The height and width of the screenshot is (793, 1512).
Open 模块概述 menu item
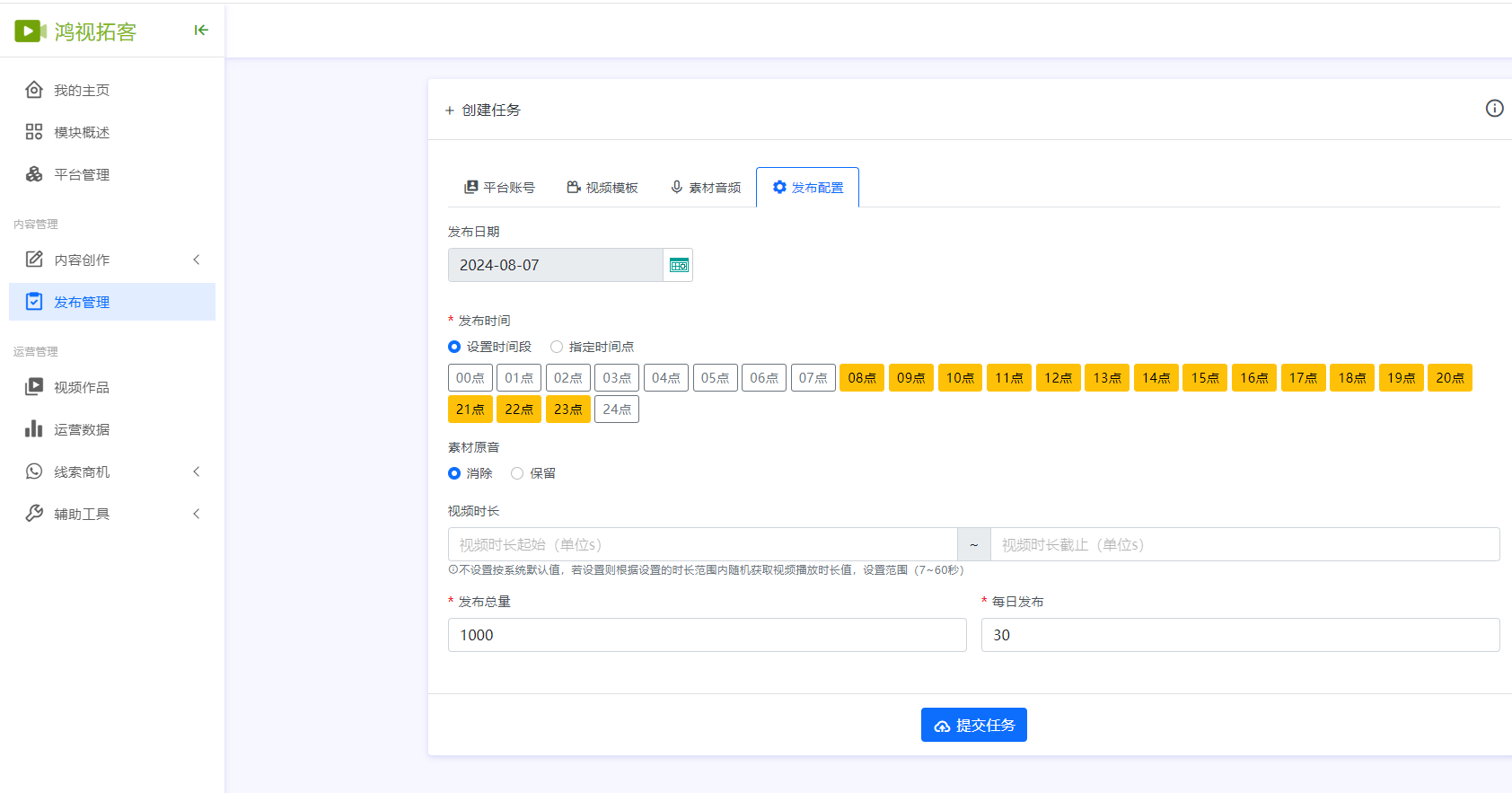(112, 132)
